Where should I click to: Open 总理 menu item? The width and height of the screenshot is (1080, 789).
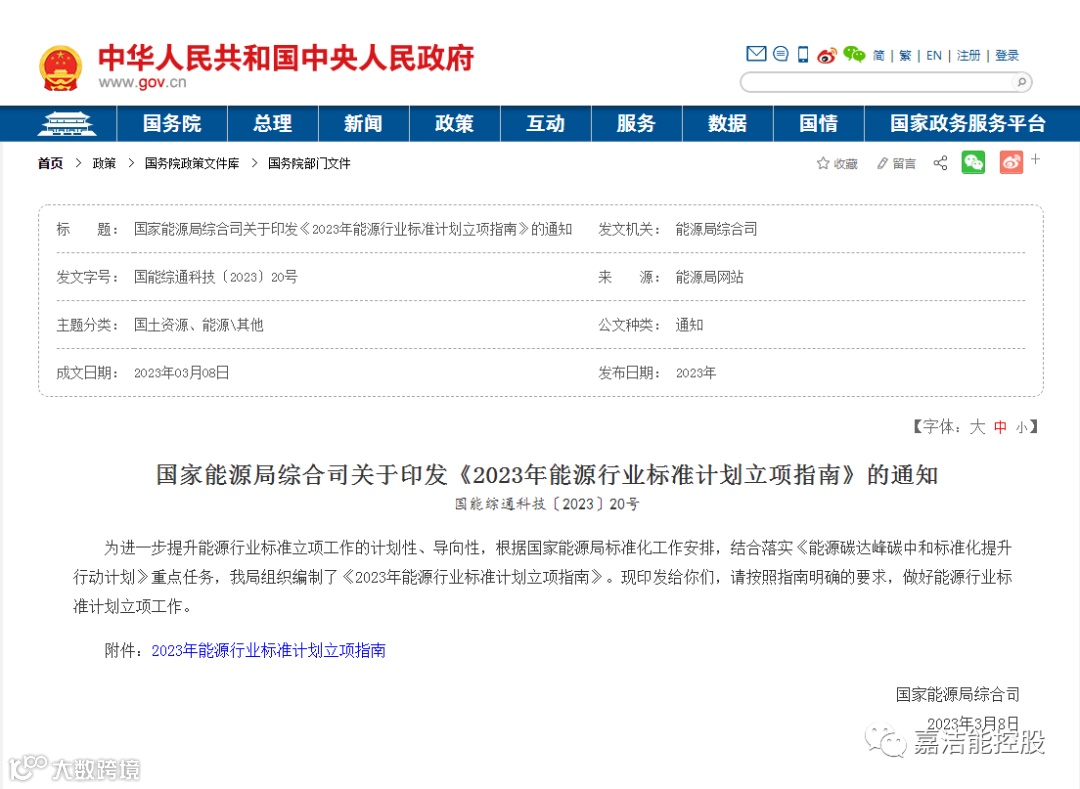(x=273, y=124)
